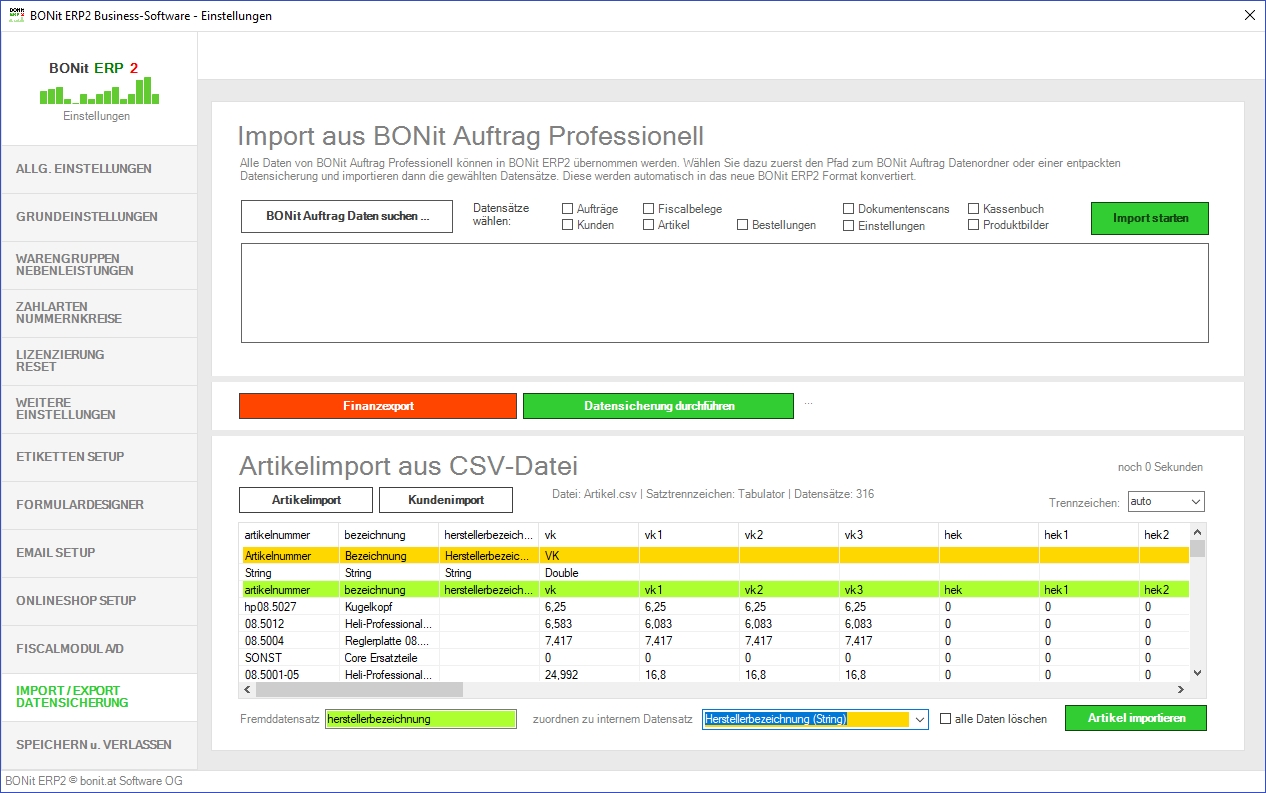
Task: Go to EMAIL SETUP
Action: (x=99, y=553)
